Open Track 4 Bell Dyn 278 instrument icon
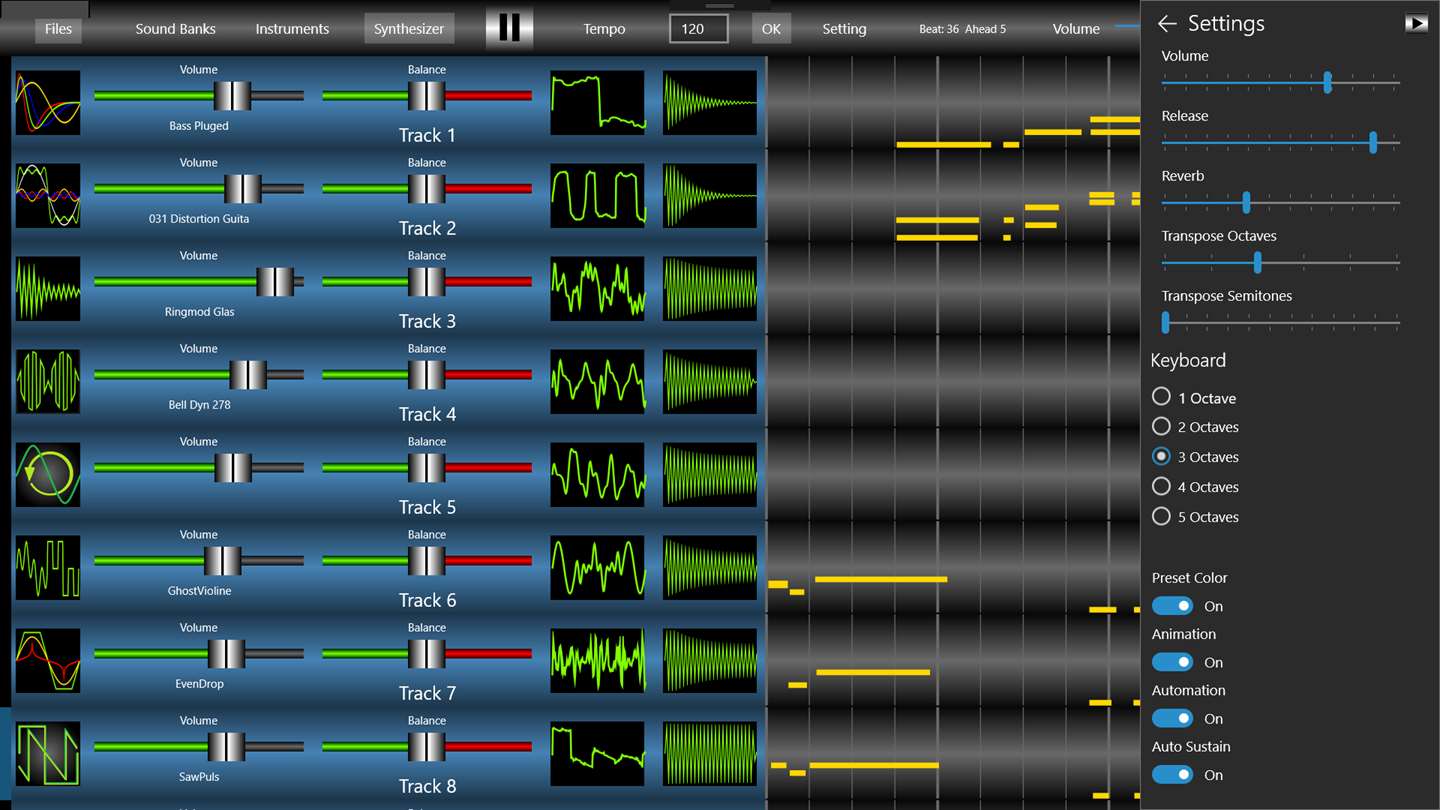Screen dimensions: 1440x810 point(48,381)
